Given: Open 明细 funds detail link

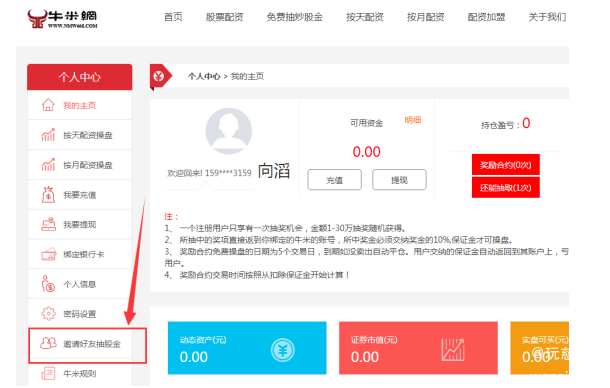Looking at the screenshot, I should tap(413, 120).
